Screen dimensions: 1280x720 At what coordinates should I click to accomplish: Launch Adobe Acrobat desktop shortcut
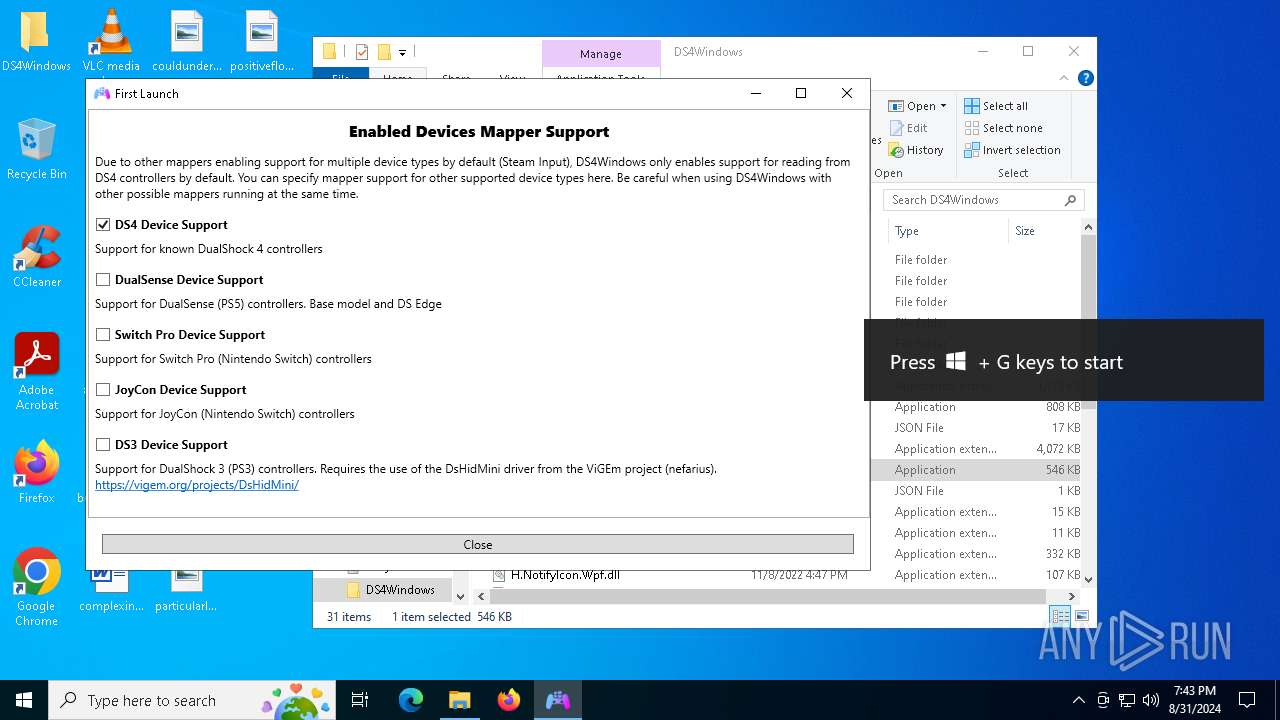[36, 372]
